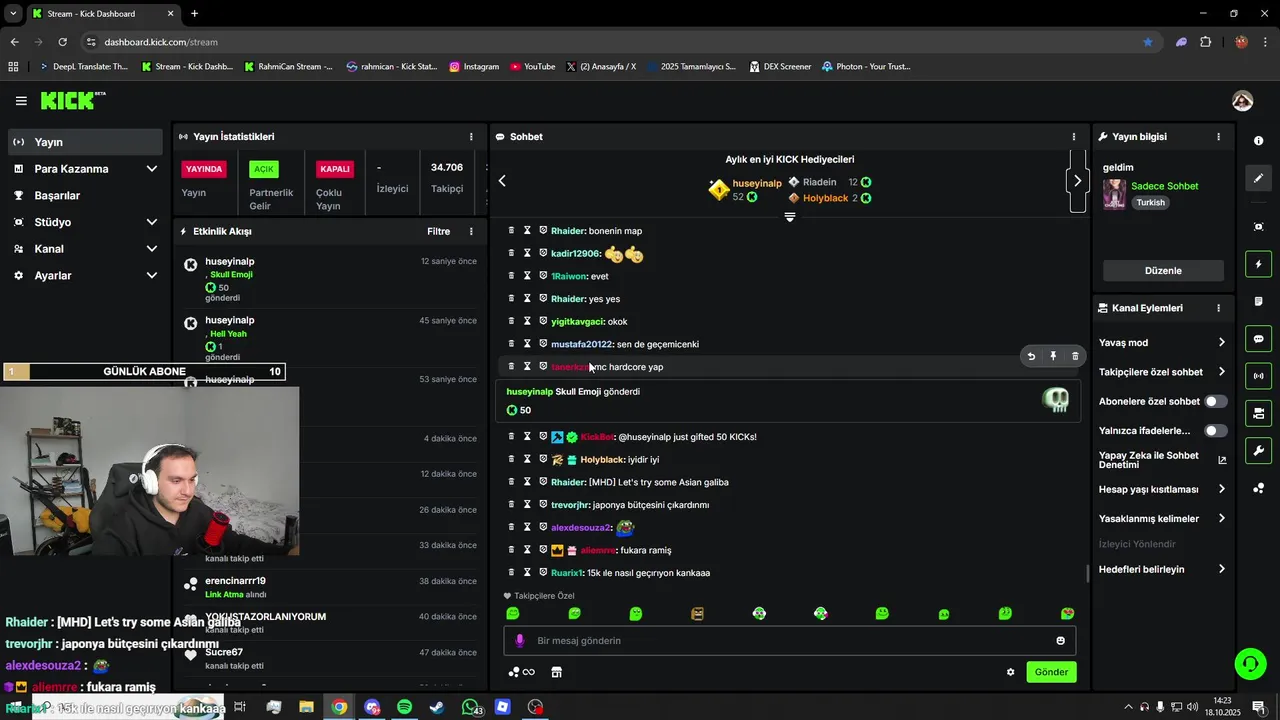
Task: Open the profile avatar menu
Action: pos(1243,101)
